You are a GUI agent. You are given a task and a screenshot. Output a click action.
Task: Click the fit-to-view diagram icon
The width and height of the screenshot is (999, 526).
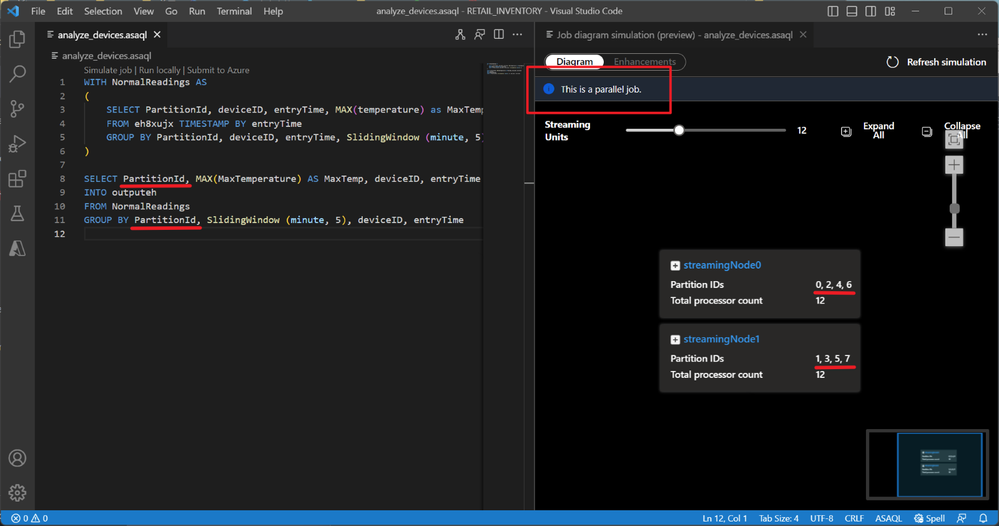pyautogui.click(x=954, y=140)
